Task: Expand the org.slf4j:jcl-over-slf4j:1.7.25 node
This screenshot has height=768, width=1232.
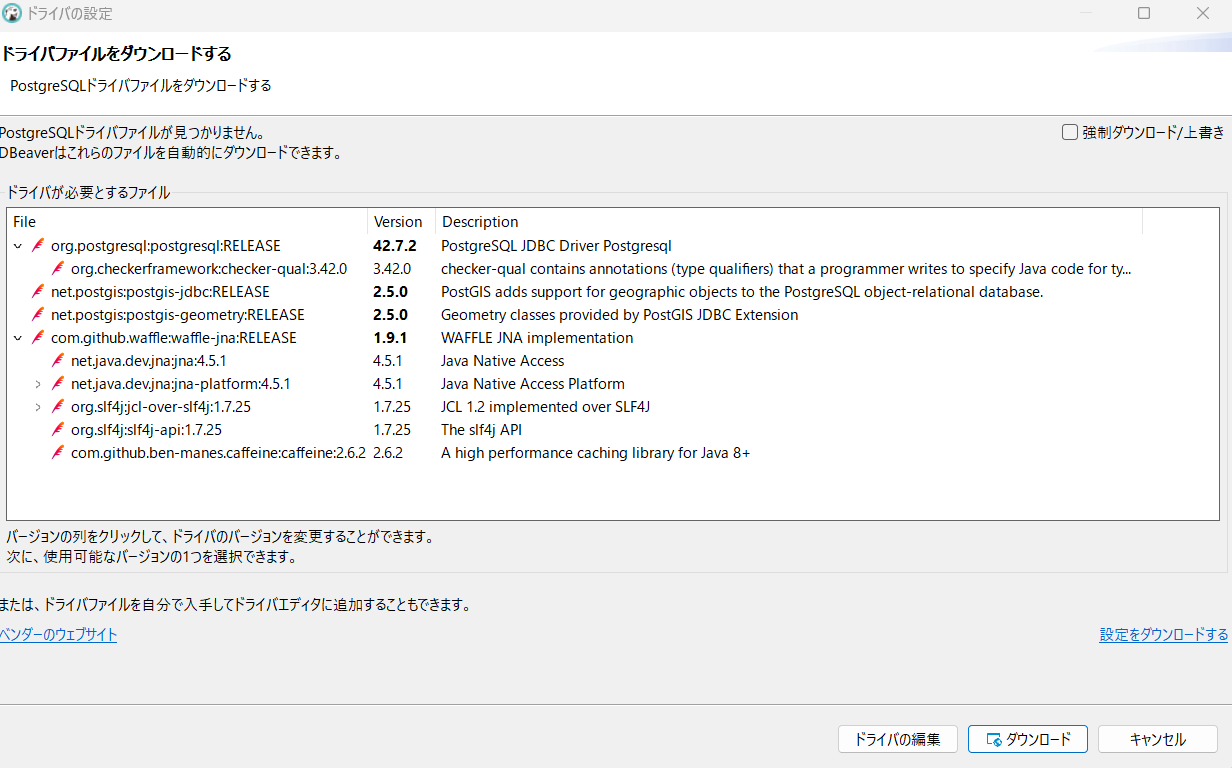Action: click(38, 407)
